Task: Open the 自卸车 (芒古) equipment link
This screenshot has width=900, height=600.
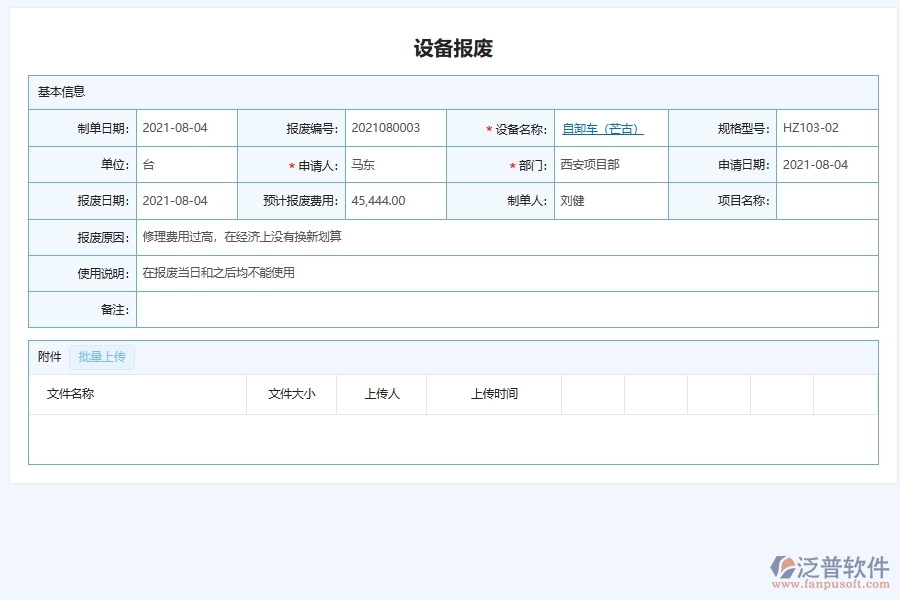Action: pyautogui.click(x=600, y=128)
